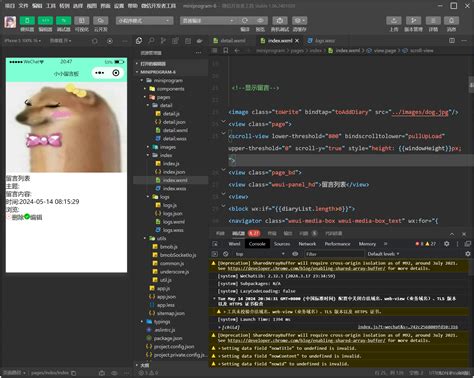This screenshot has width=474, height=378.
Task: Open the mini program mode dropdown
Action: click(144, 21)
